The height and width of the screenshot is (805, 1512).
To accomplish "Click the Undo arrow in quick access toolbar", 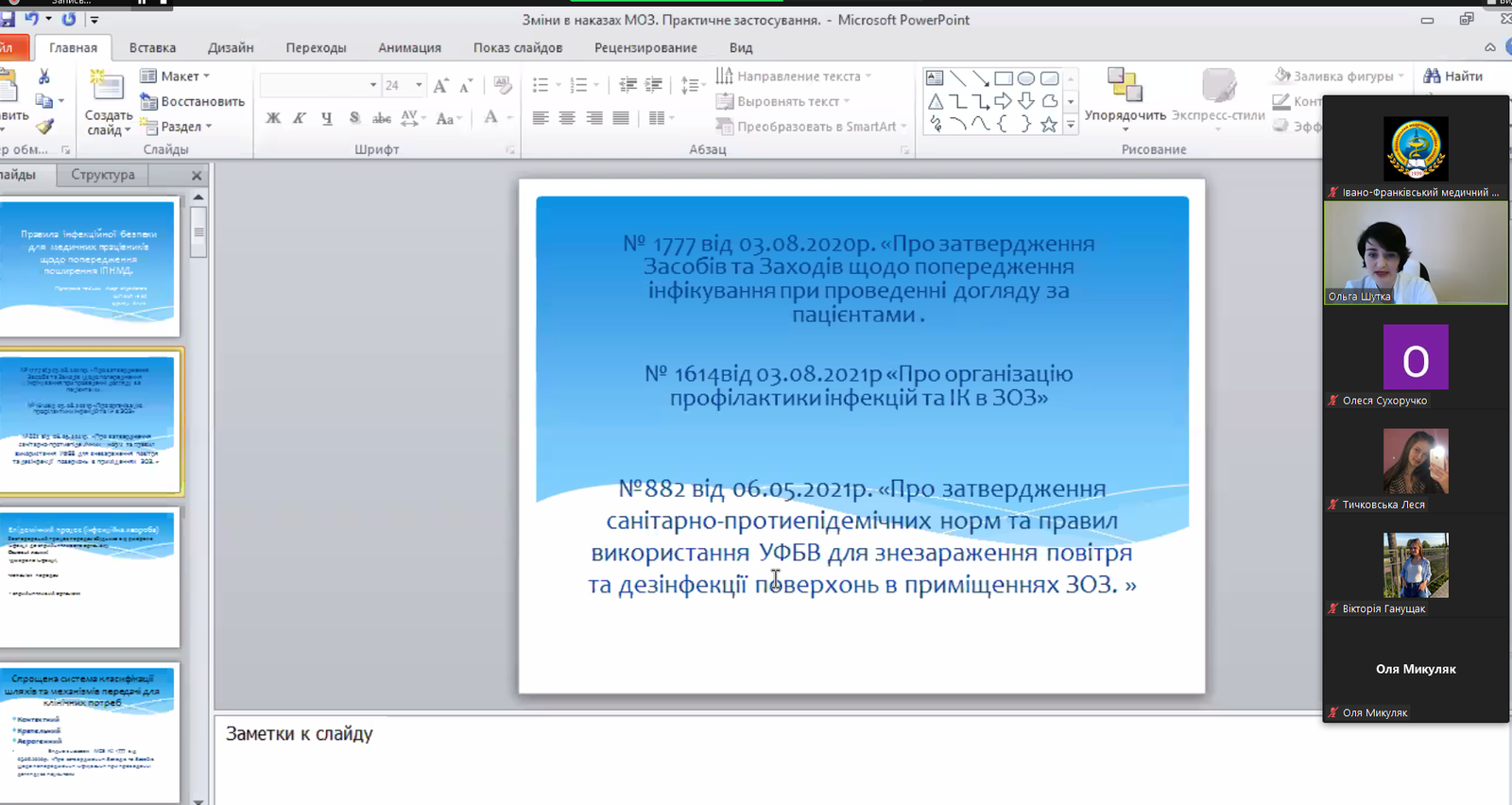I will [32, 19].
